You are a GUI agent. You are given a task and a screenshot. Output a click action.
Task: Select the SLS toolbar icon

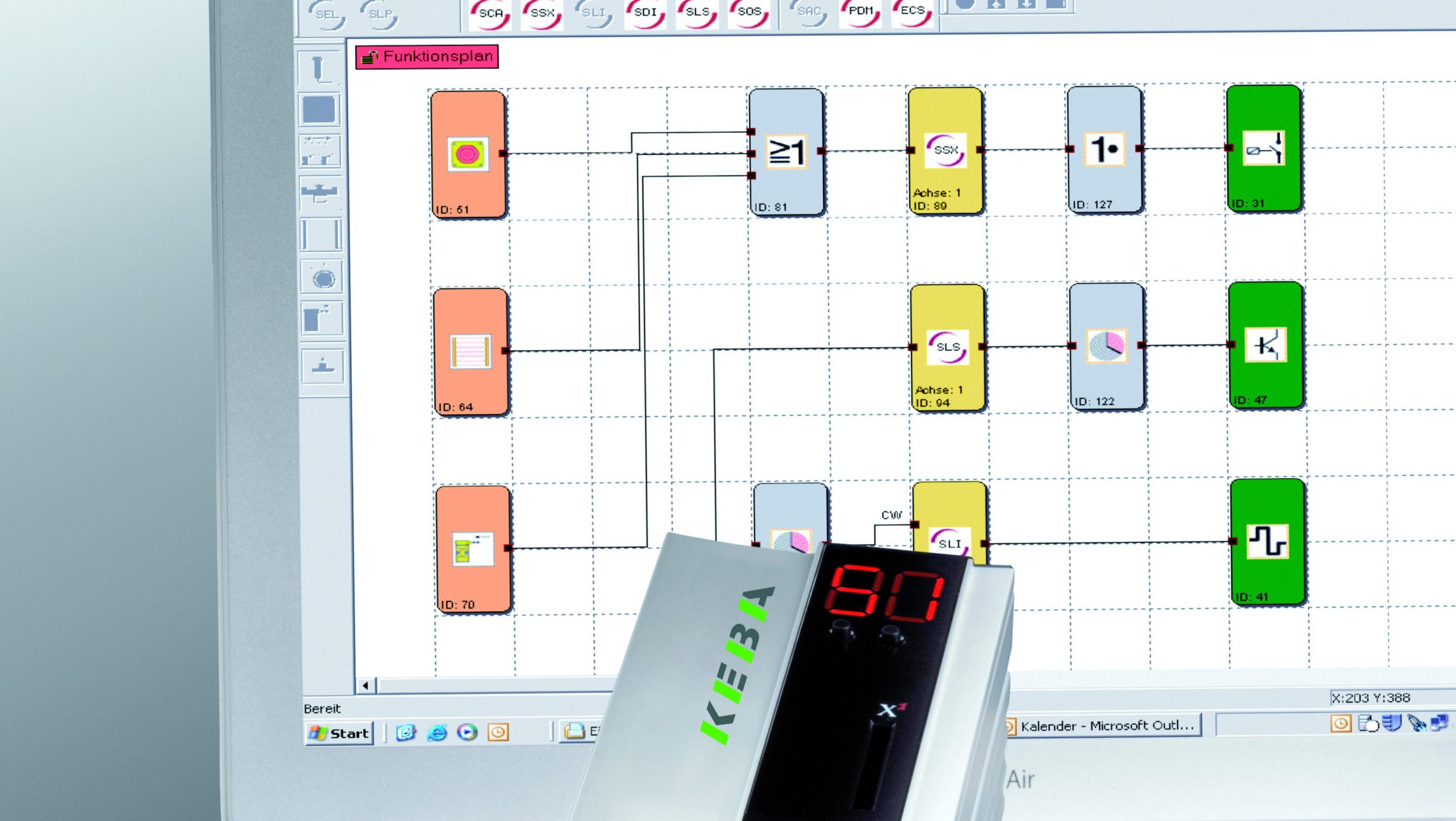coord(697,13)
